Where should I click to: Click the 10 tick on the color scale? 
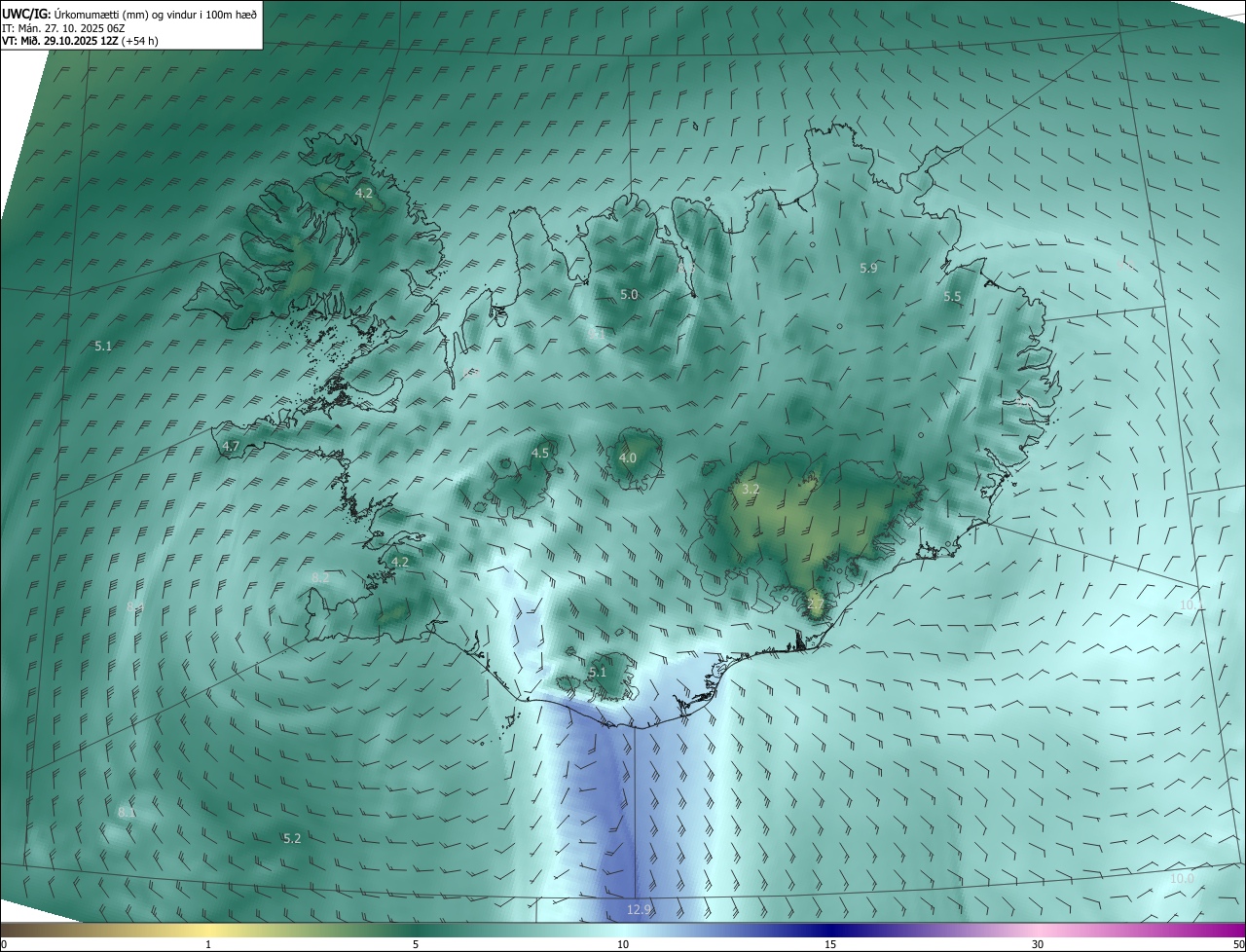click(x=623, y=944)
